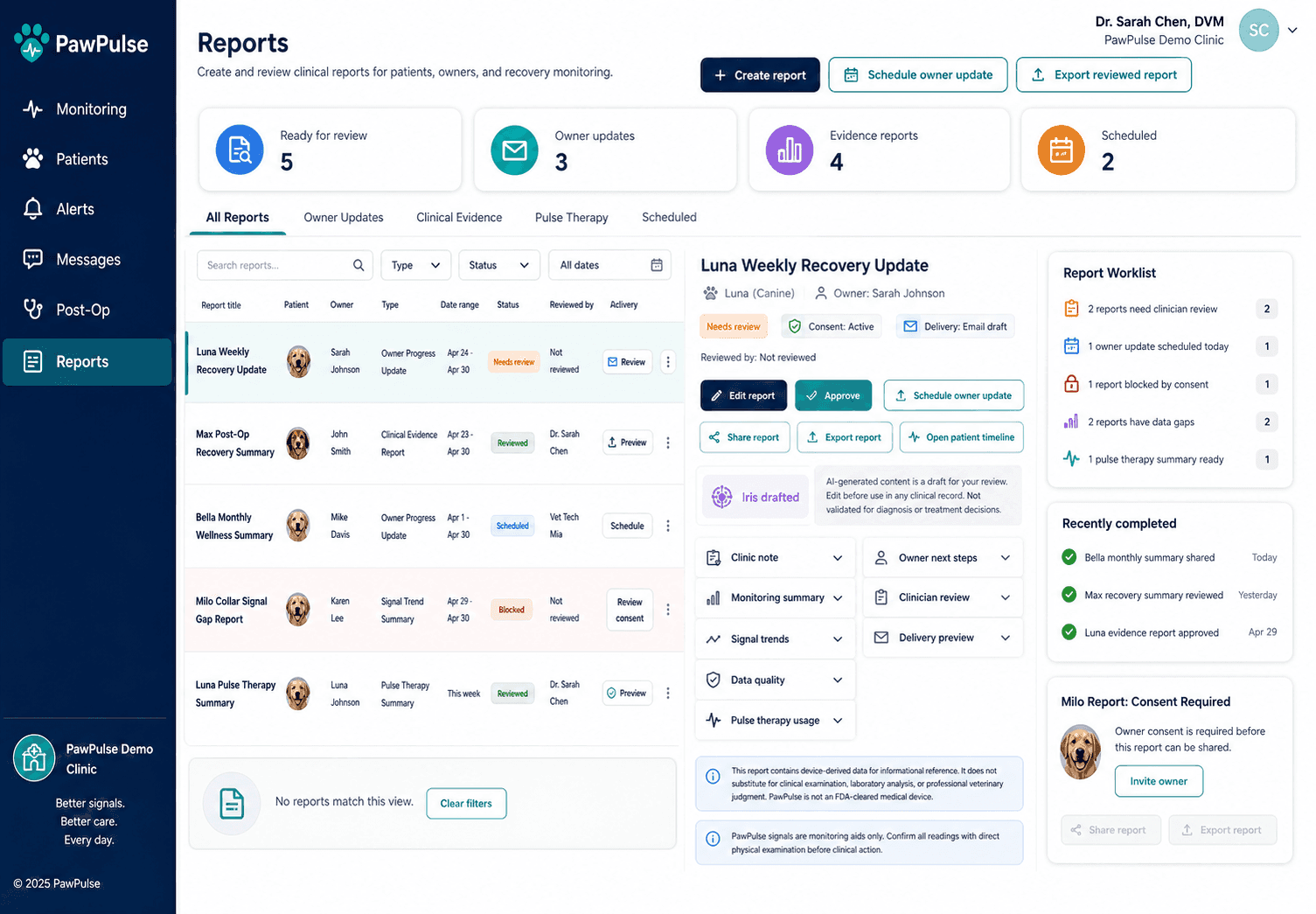Viewport: 1316px width, 914px height.
Task: Navigate to Post-Op page
Action: pyautogui.click(x=87, y=310)
